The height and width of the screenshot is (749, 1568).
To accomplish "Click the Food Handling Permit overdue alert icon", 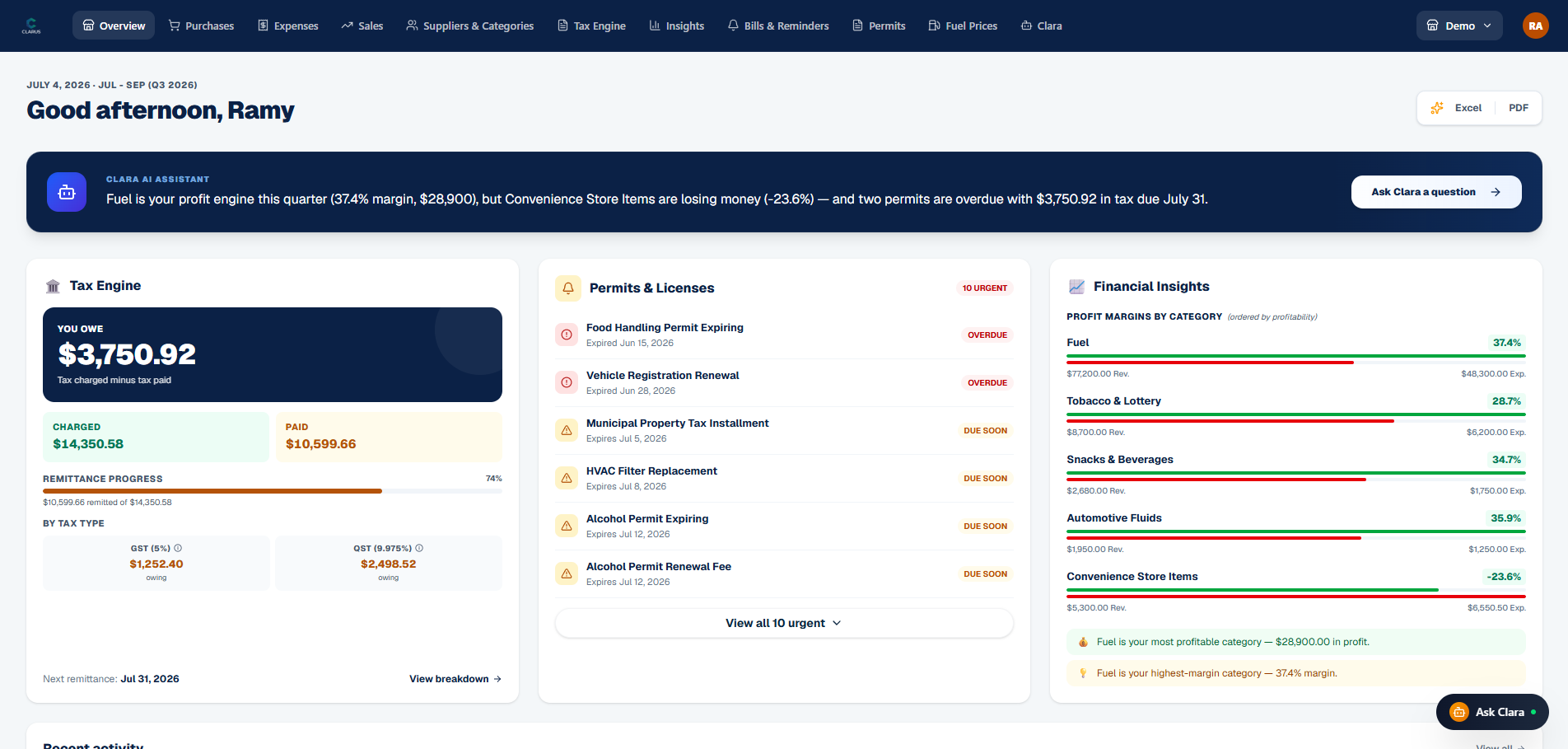I will (567, 335).
